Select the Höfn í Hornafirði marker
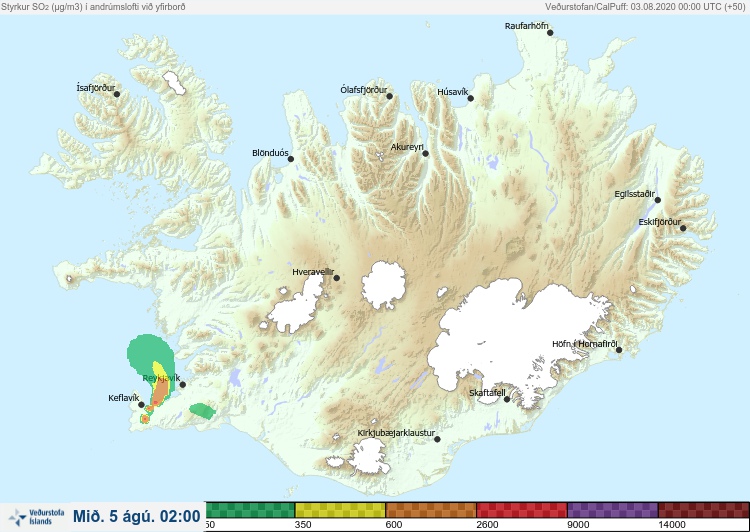Viewport: 750px width, 532px height. pyautogui.click(x=618, y=350)
